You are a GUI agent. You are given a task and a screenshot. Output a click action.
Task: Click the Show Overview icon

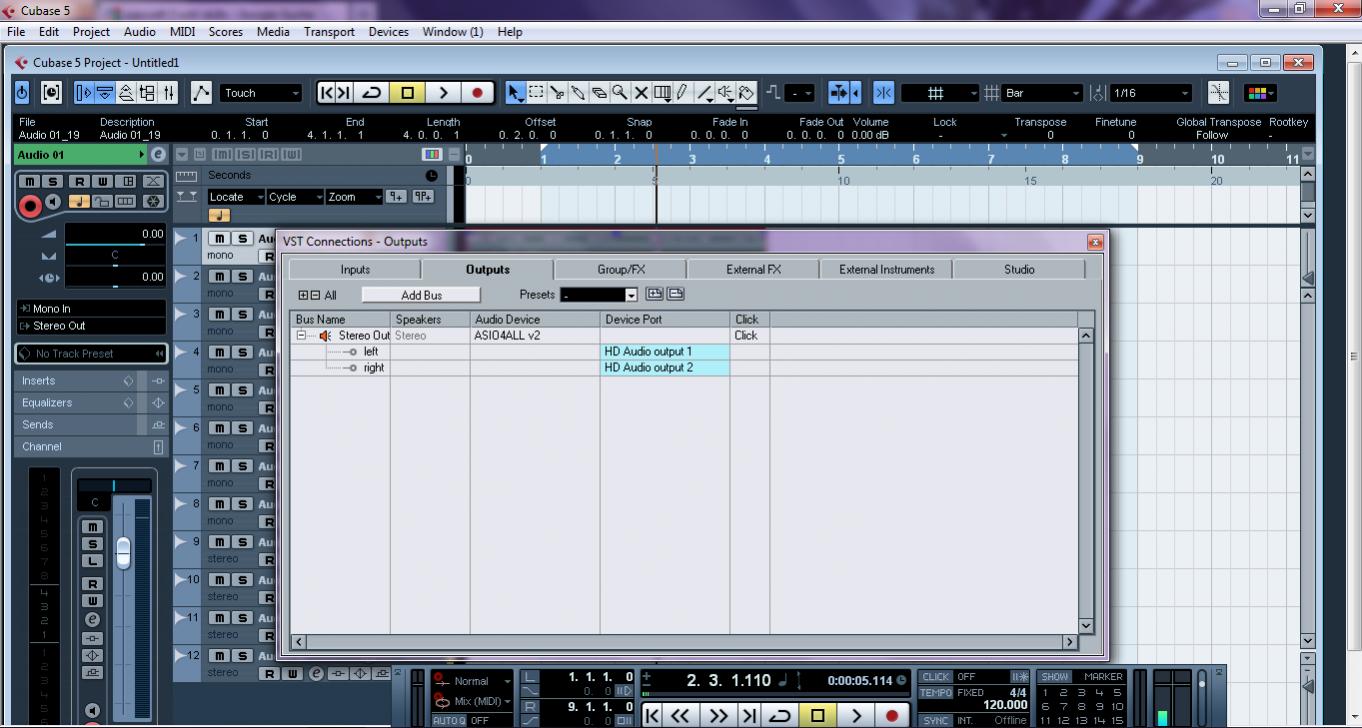pos(125,93)
